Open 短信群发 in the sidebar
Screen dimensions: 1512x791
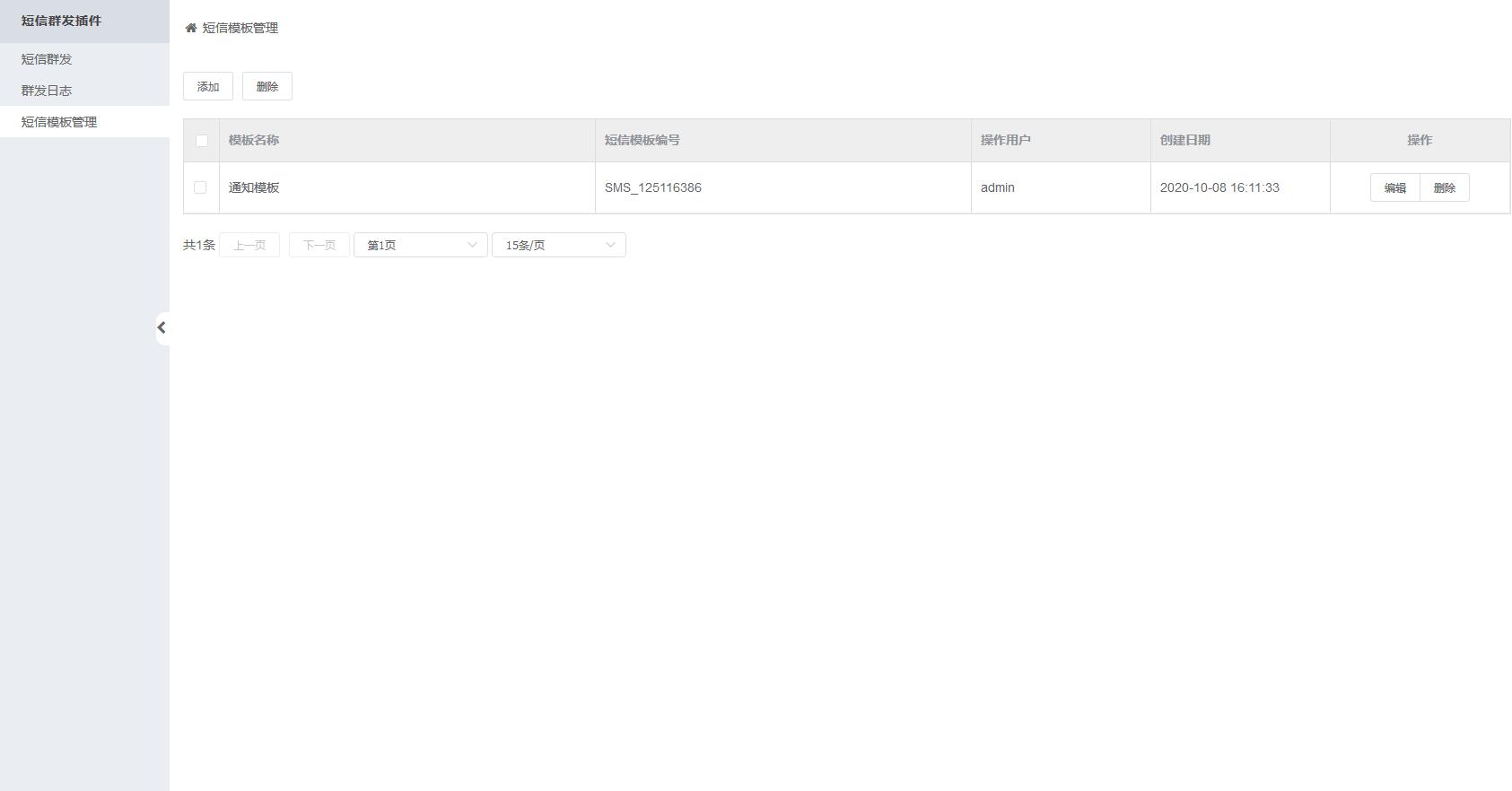click(x=84, y=59)
